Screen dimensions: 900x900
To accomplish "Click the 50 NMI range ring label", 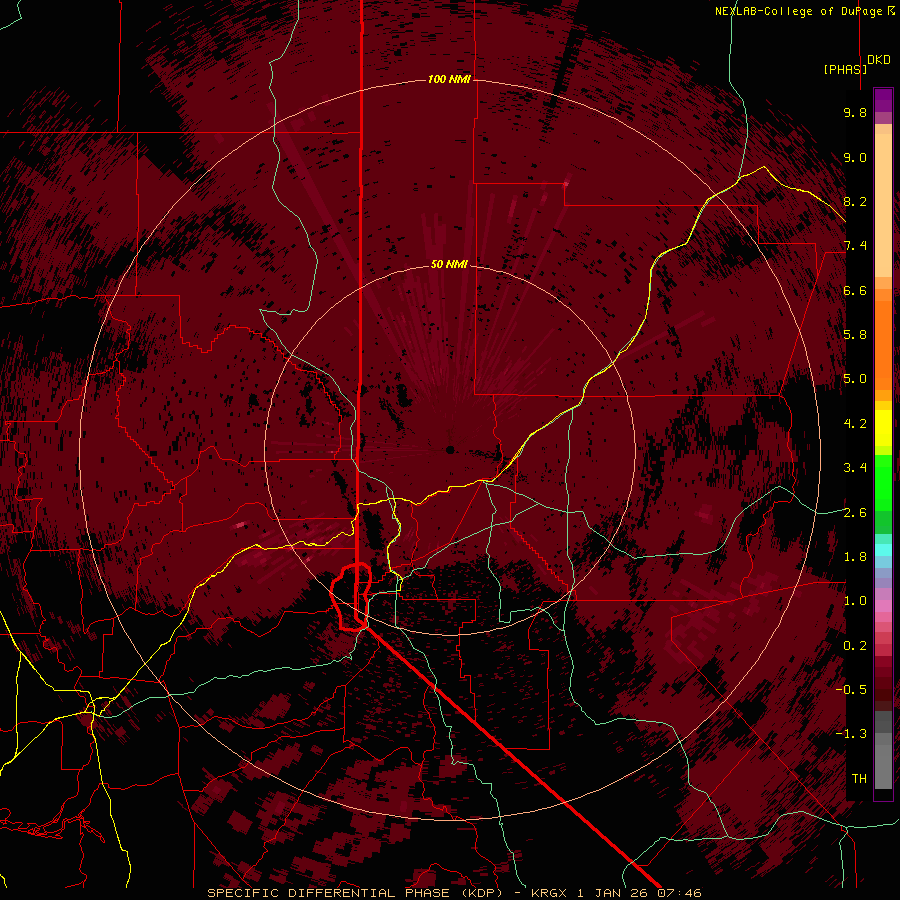I will click(x=449, y=264).
